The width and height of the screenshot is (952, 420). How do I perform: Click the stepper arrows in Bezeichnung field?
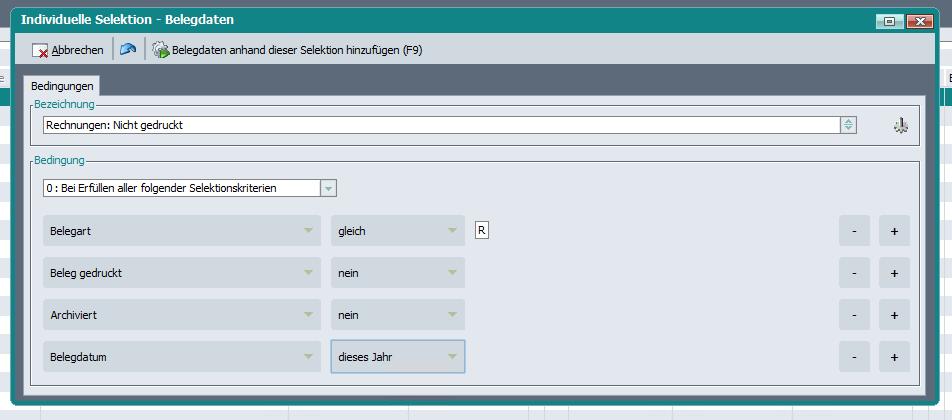click(x=848, y=125)
